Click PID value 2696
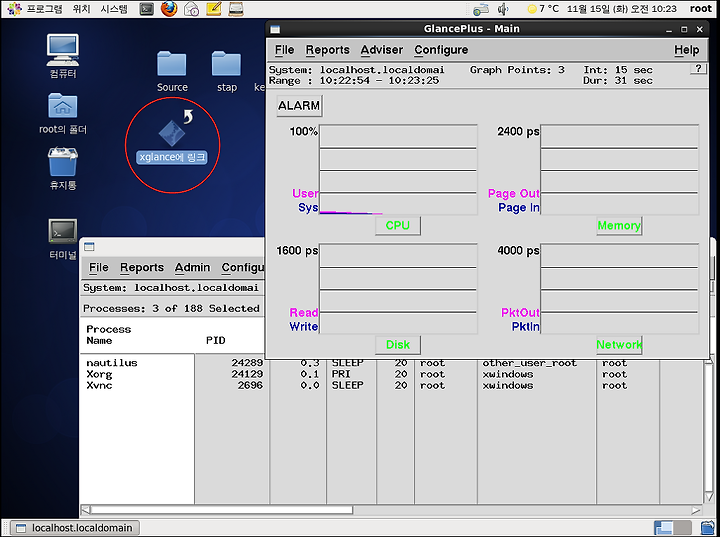Image resolution: width=720 pixels, height=537 pixels. point(250,385)
